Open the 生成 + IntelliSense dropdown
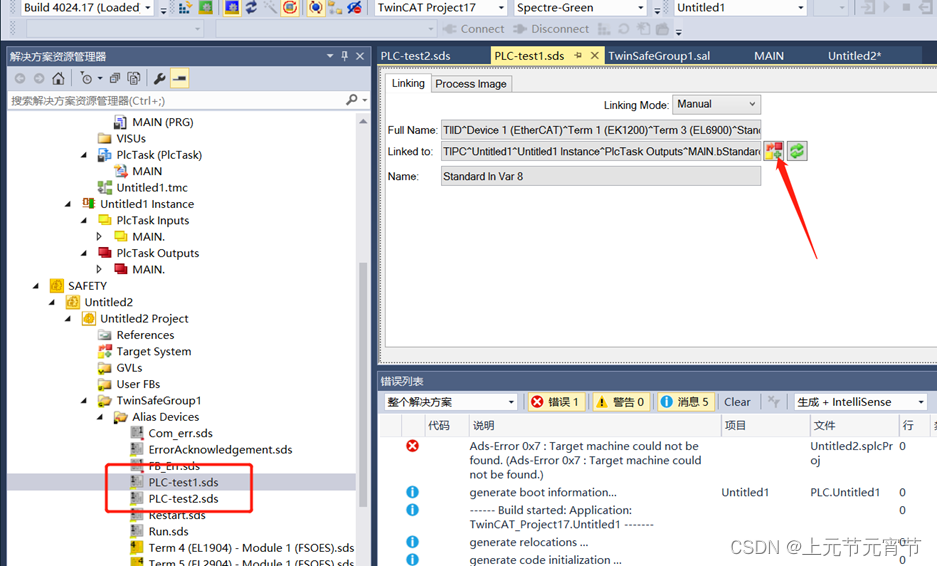Image resolution: width=937 pixels, height=566 pixels. coord(861,402)
